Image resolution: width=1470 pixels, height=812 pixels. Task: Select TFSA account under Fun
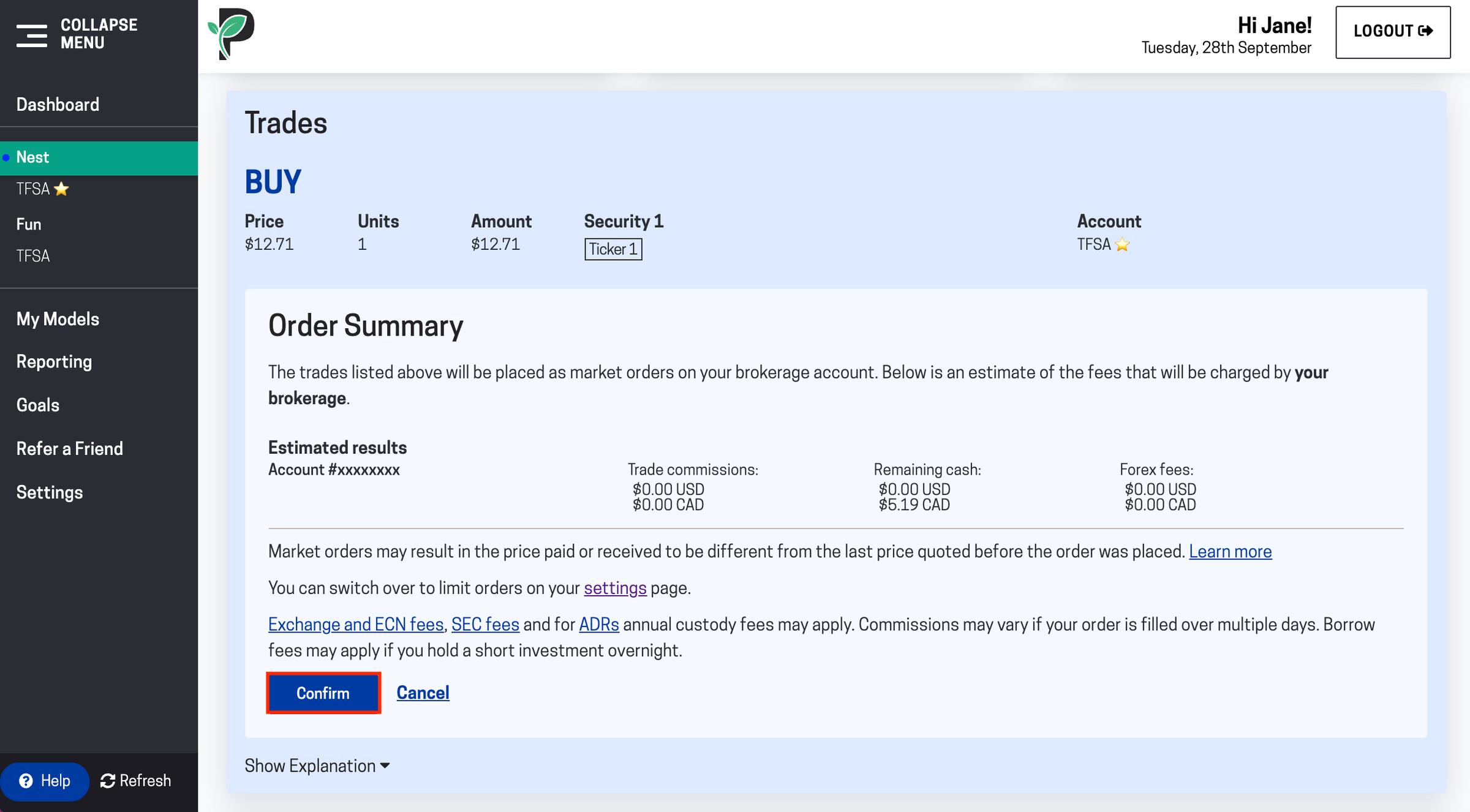33,256
